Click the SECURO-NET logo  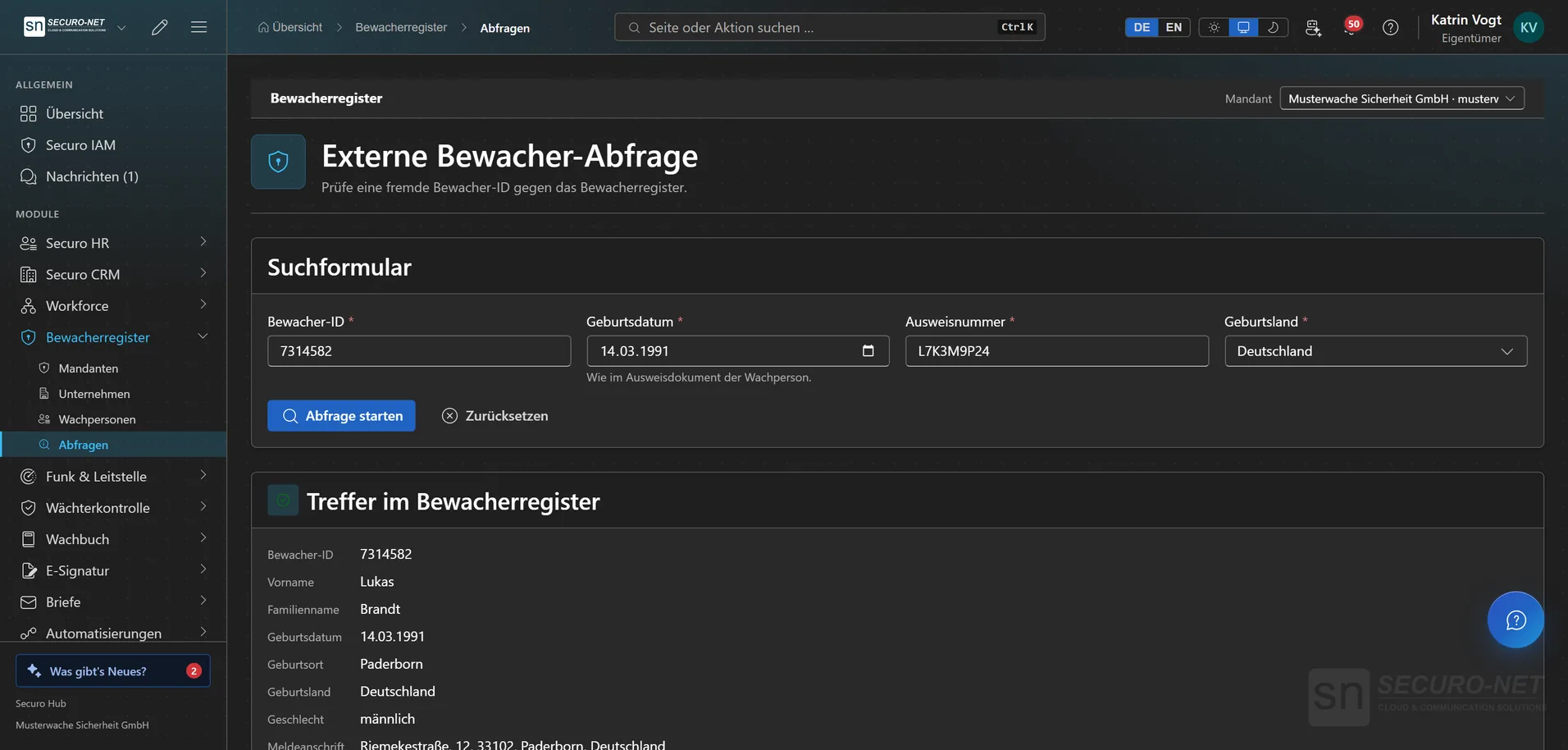tap(65, 27)
